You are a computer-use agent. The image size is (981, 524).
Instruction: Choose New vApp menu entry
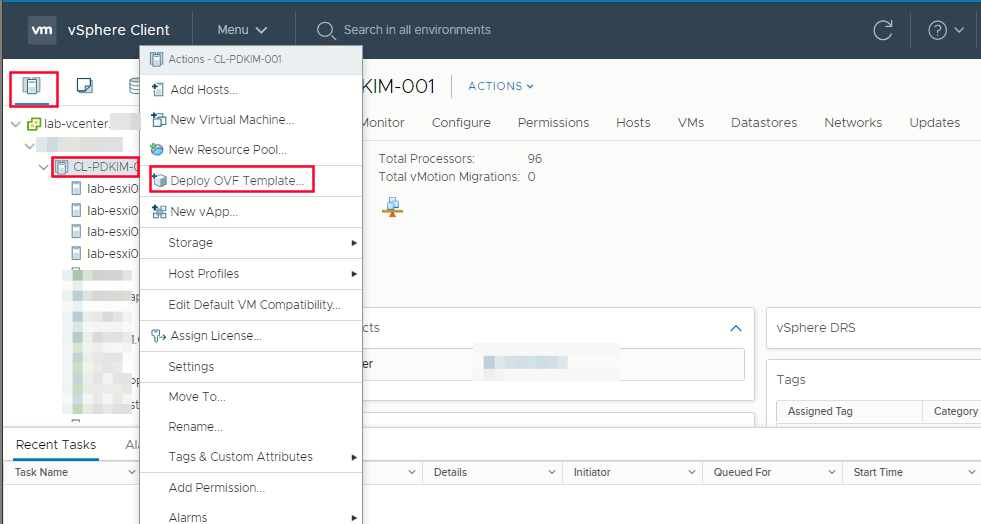click(251, 212)
